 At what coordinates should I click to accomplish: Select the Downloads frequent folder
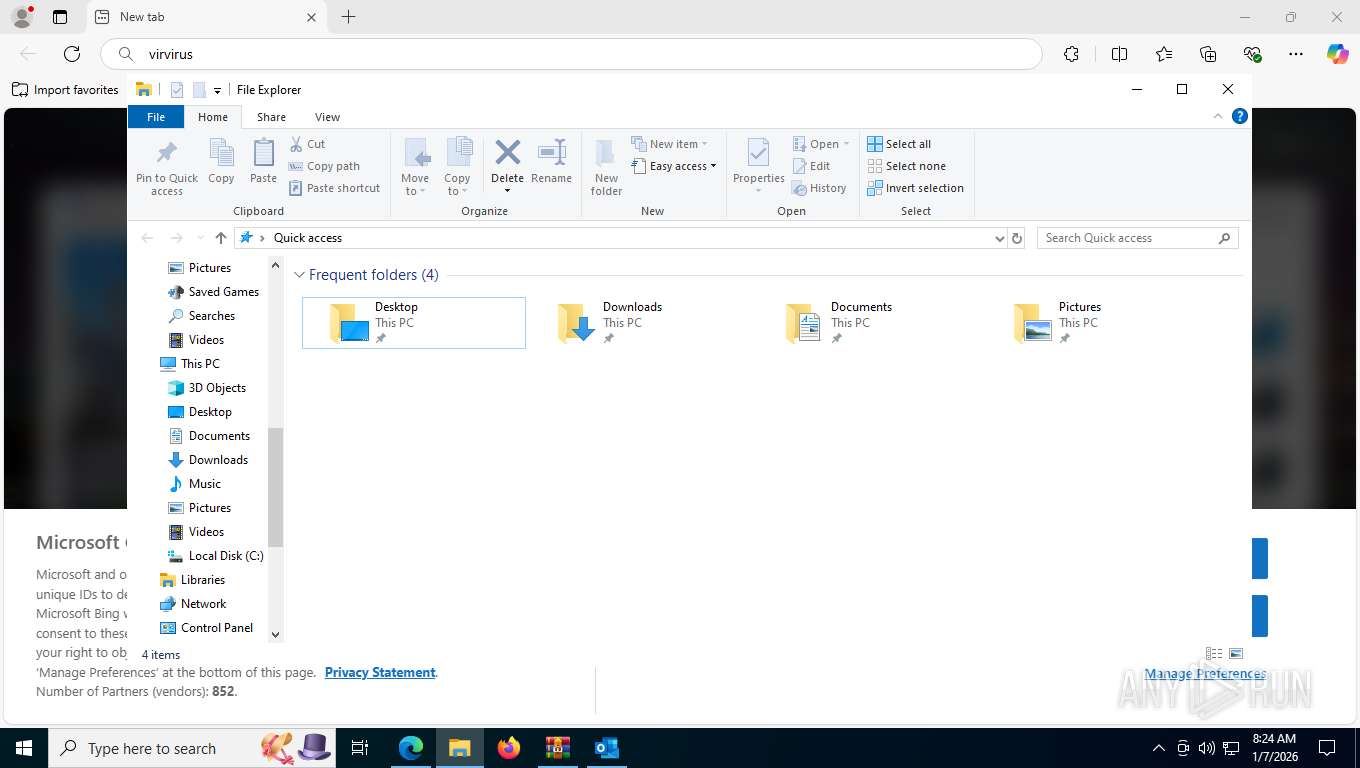[x=642, y=323]
